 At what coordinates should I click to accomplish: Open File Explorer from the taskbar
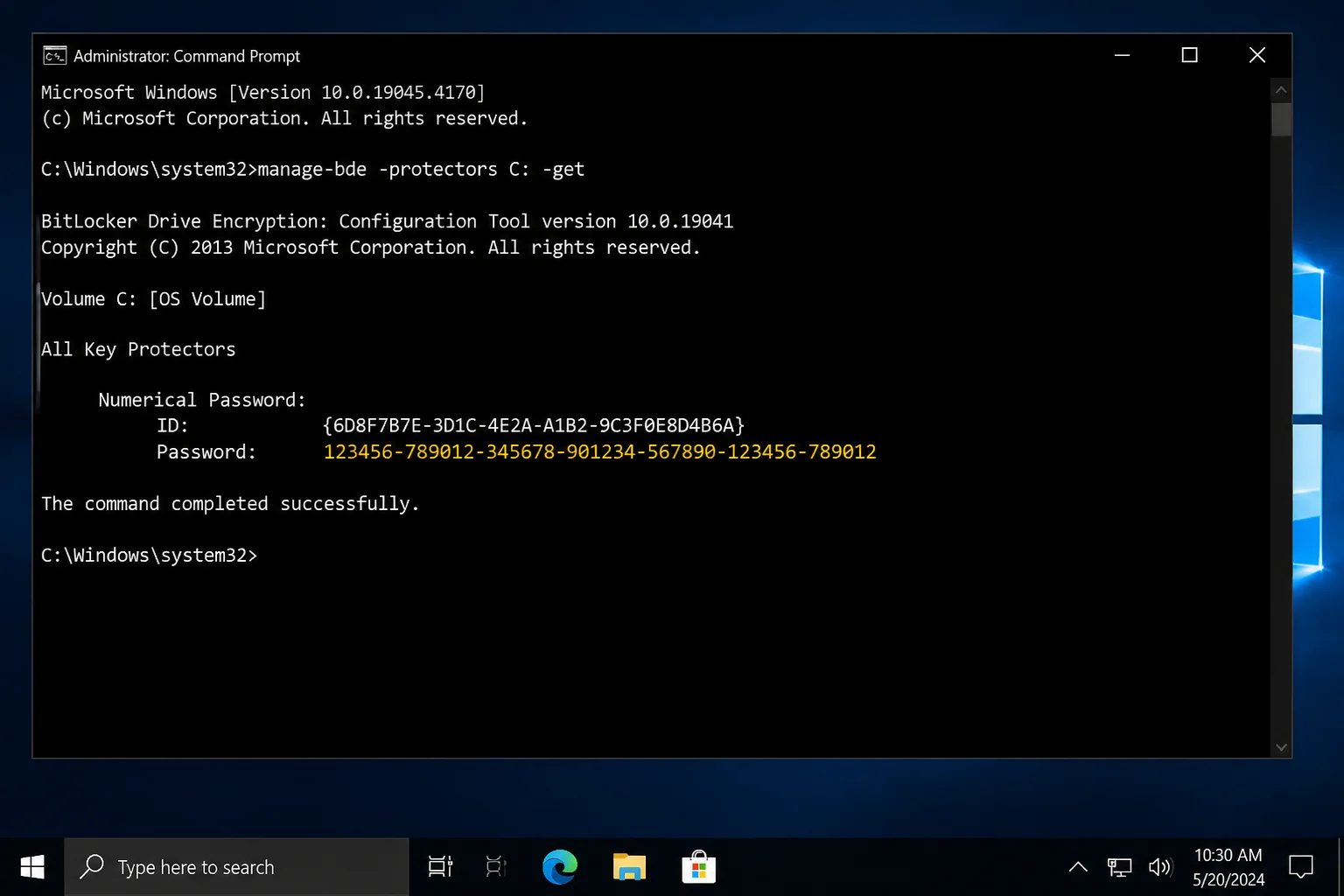click(x=629, y=867)
